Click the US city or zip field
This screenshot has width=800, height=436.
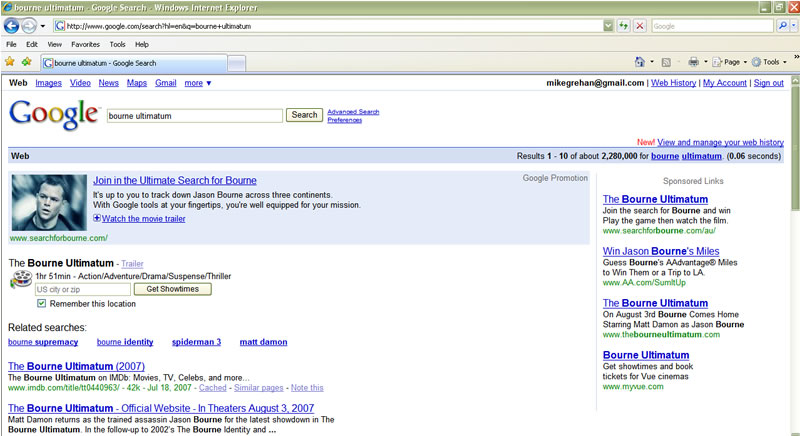coord(83,289)
